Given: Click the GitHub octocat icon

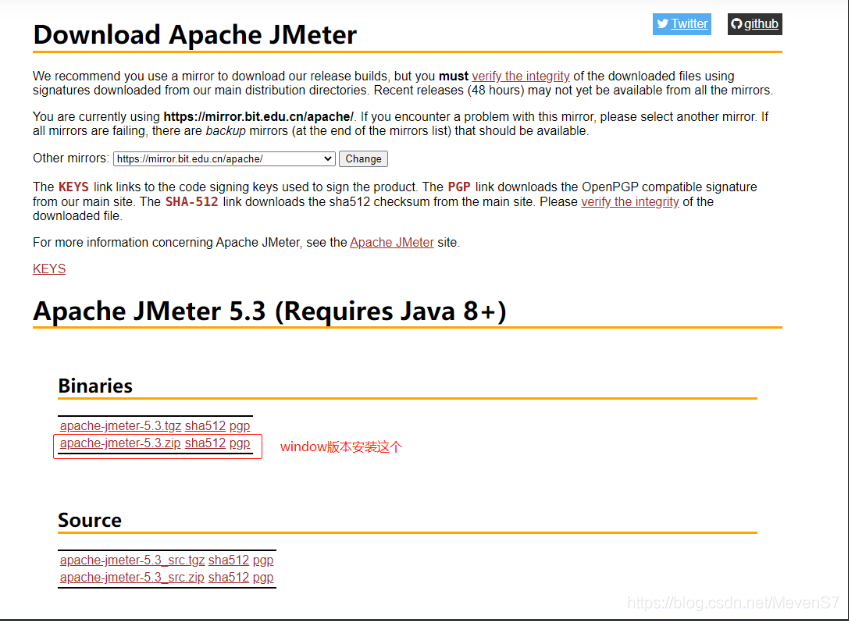Looking at the screenshot, I should pyautogui.click(x=736, y=24).
